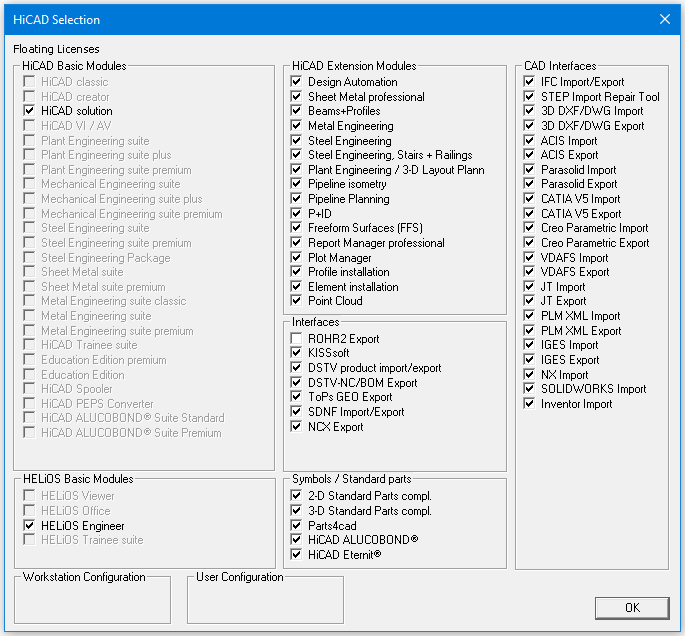Uncheck IGES Export interface
Viewport: 685px width, 636px height.
(x=529, y=359)
